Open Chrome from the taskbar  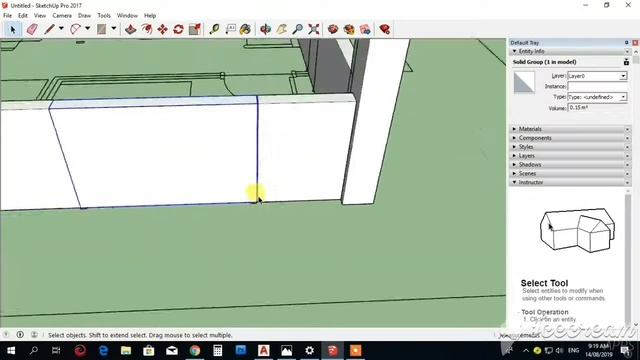coord(195,351)
